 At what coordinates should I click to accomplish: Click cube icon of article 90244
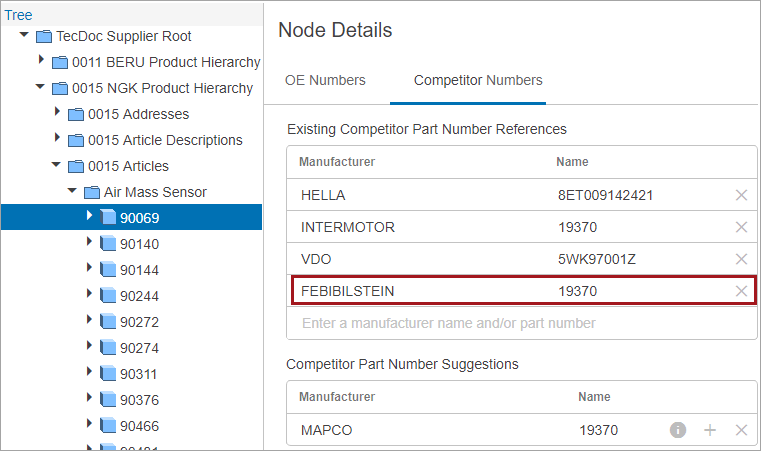108,295
